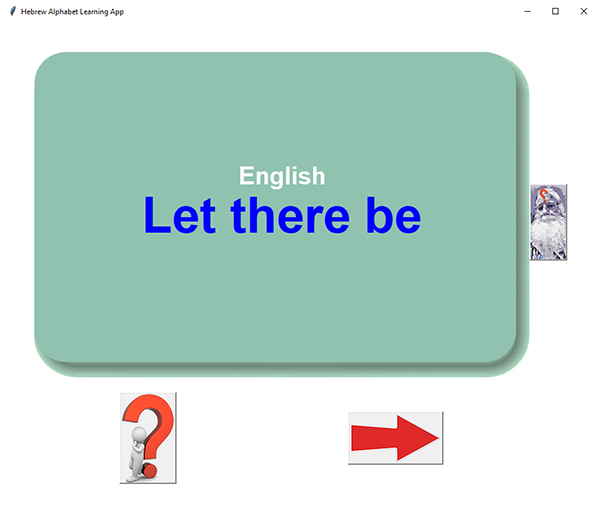Click the feather icon in the title bar
Screen dimensions: 600x508
(11, 11)
